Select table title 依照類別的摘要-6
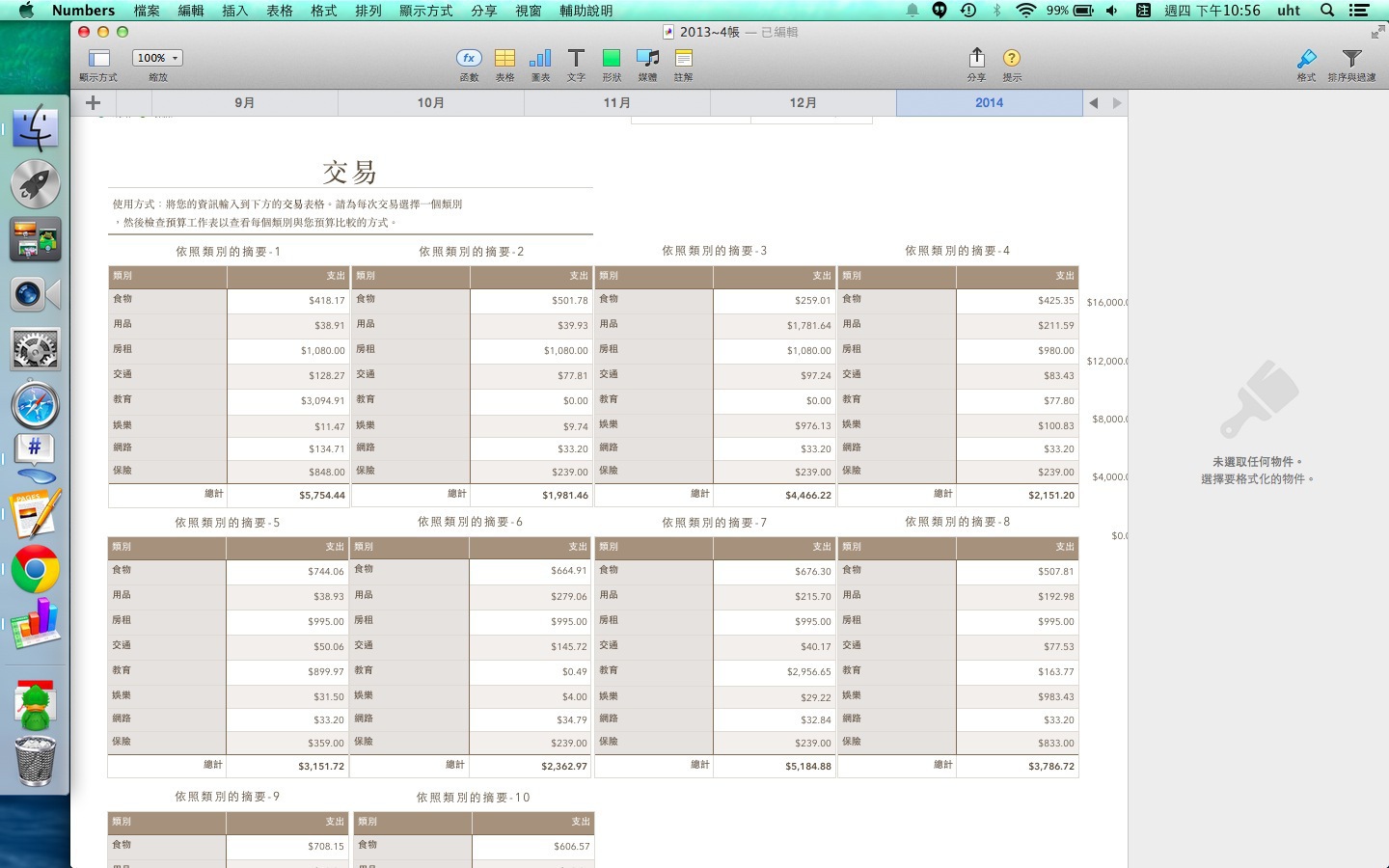Viewport: 1389px width, 868px height. (x=471, y=522)
